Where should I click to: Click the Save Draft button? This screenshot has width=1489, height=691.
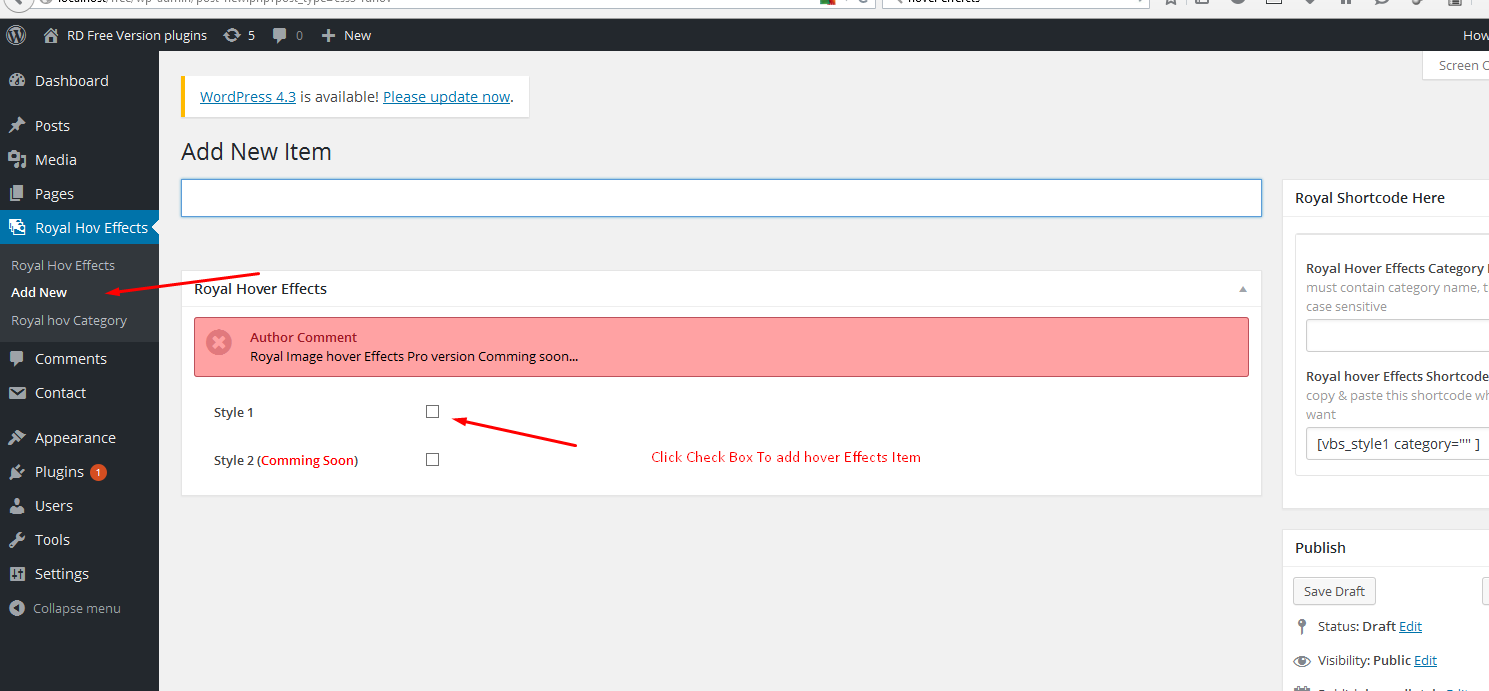click(x=1334, y=591)
